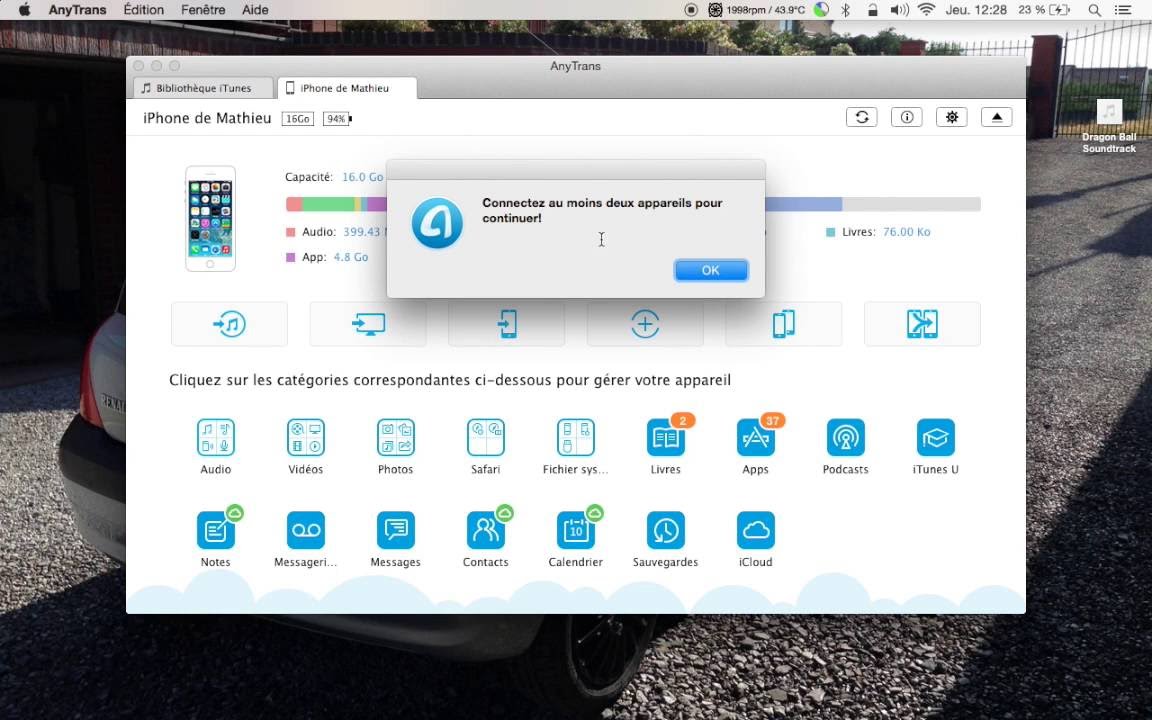The width and height of the screenshot is (1152, 720).
Task: Click the Capacité 16.0 Go value
Action: point(362,177)
